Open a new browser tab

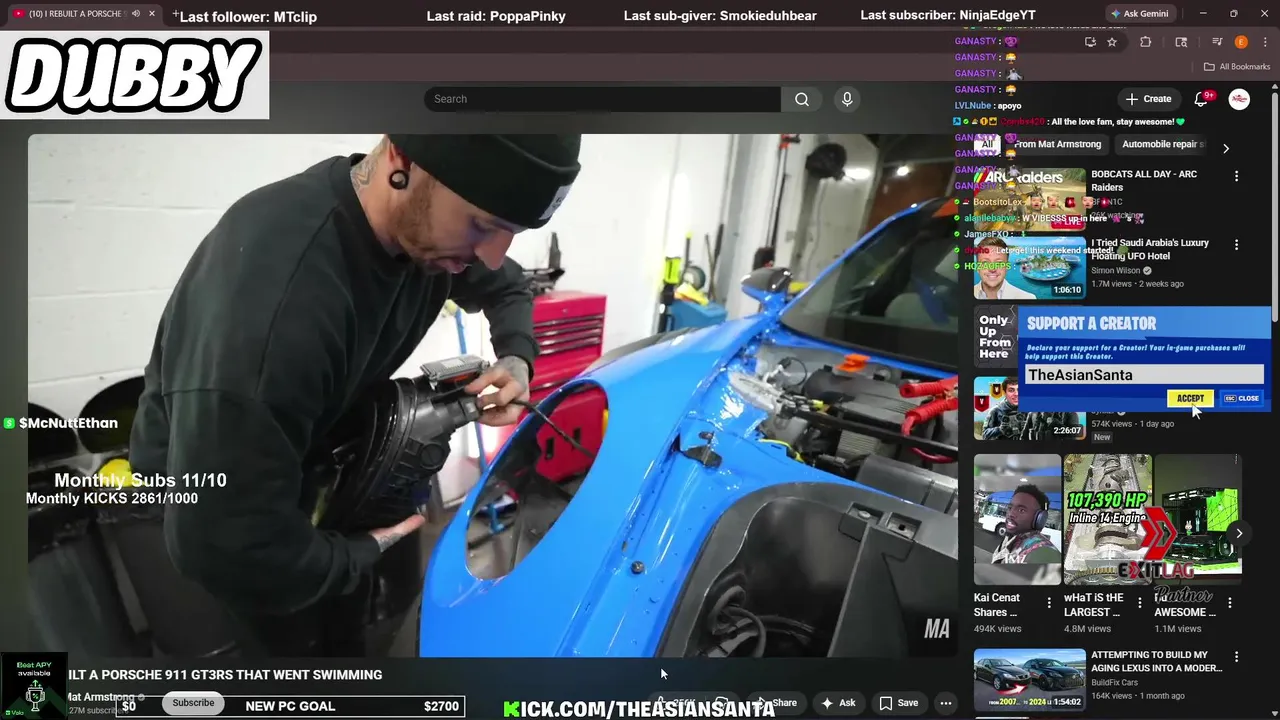[x=176, y=14]
